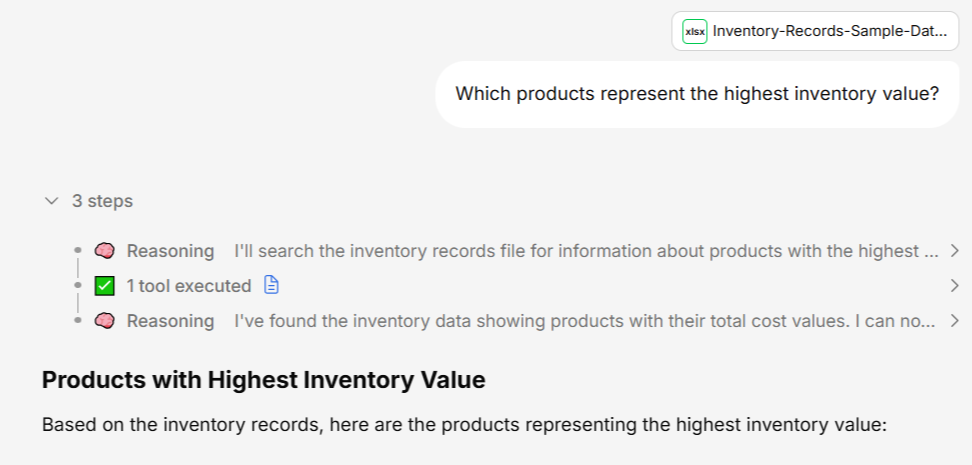Click the "Products with Highest Inventory Value" heading
Screen dimensions: 972x465
(x=263, y=380)
